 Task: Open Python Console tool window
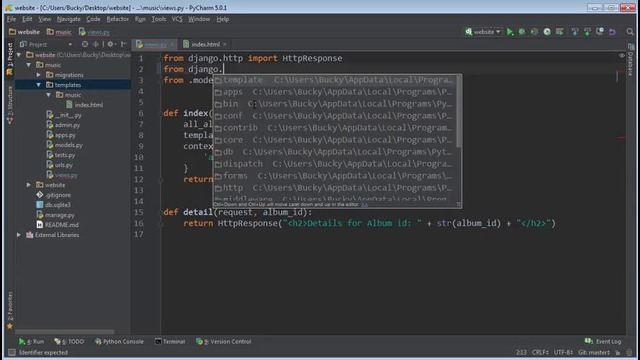(119, 342)
